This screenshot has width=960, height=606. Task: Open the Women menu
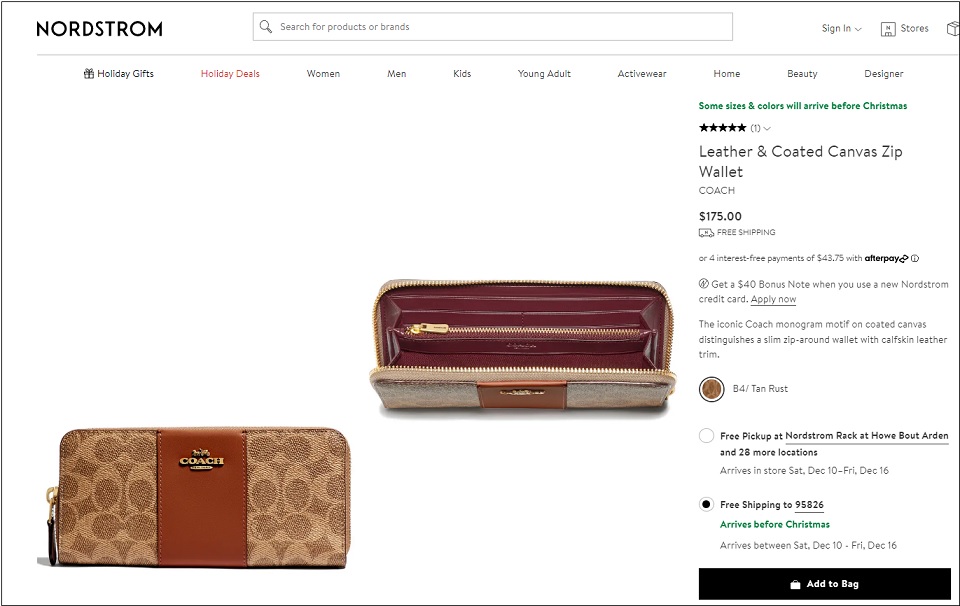pos(323,73)
